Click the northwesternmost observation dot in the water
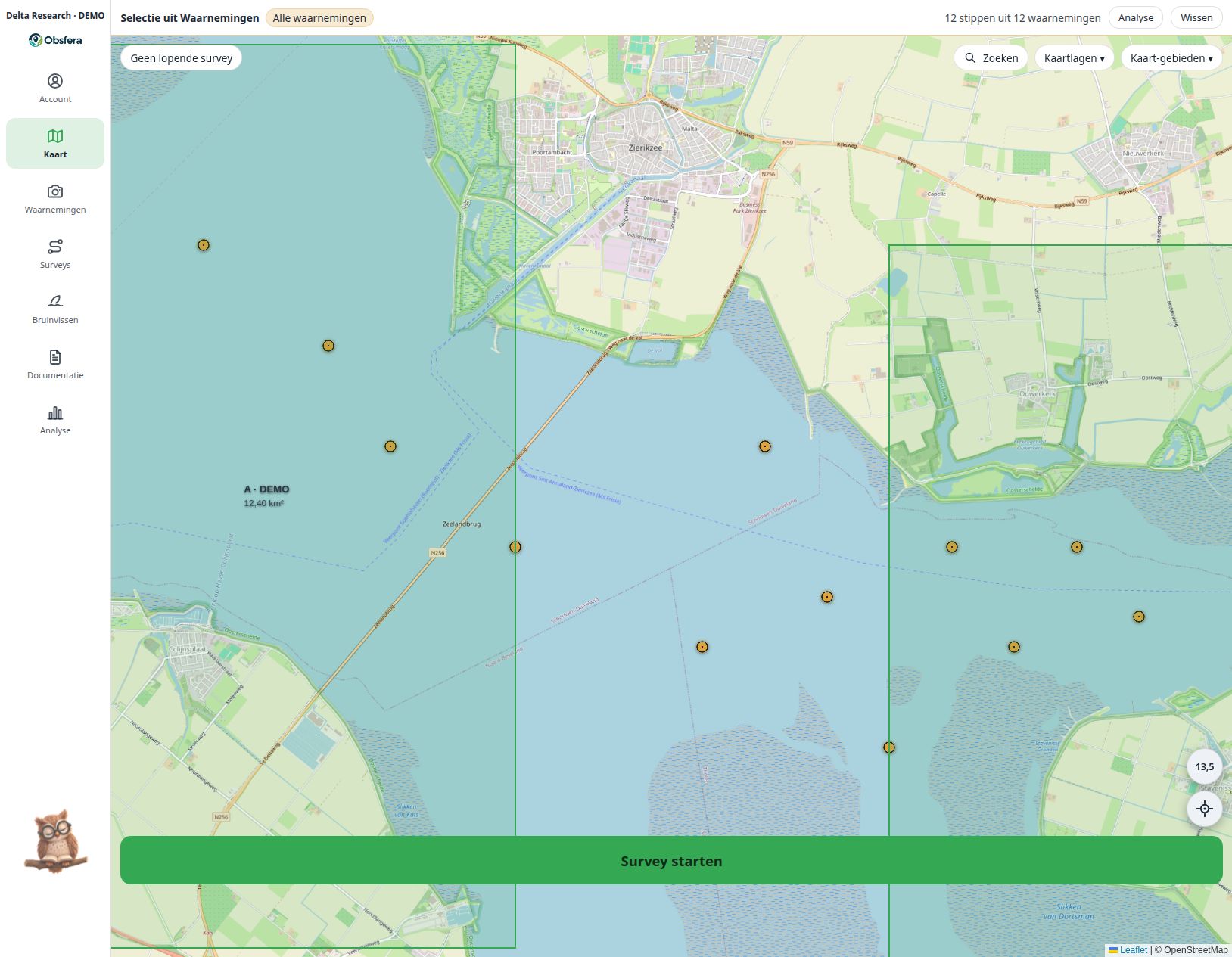The image size is (1232, 957). 204,245
